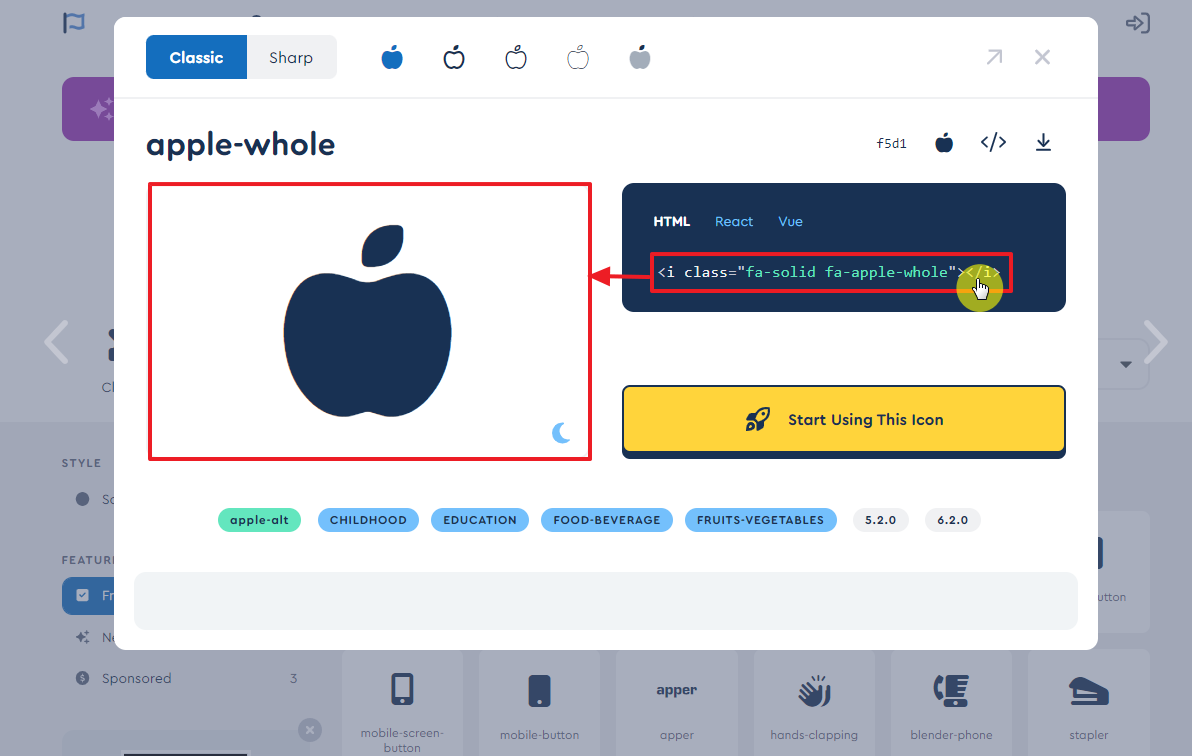Open the FRUITS-VEGETABLES category tag

coord(760,520)
